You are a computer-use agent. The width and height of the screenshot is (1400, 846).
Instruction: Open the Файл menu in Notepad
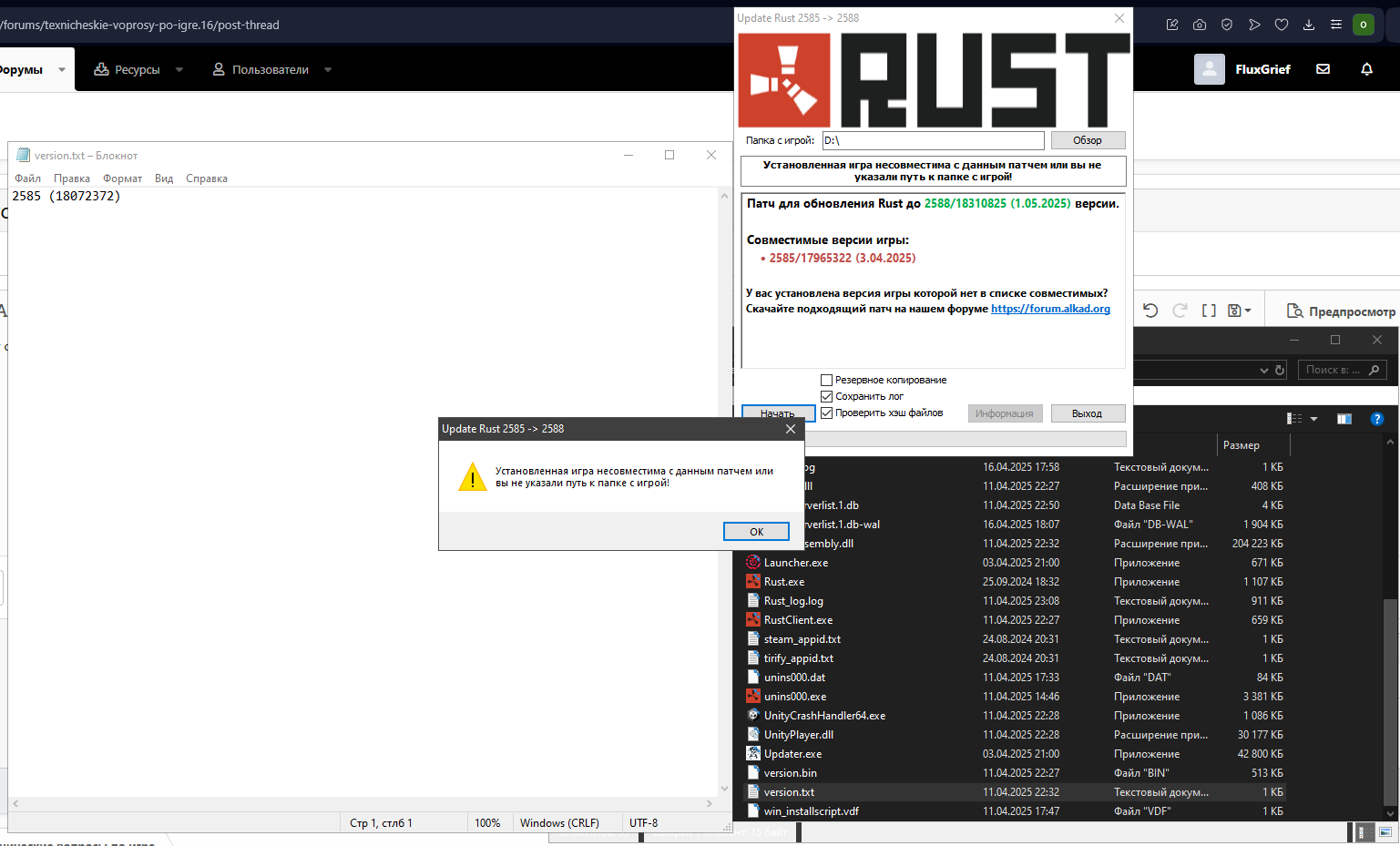(27, 178)
